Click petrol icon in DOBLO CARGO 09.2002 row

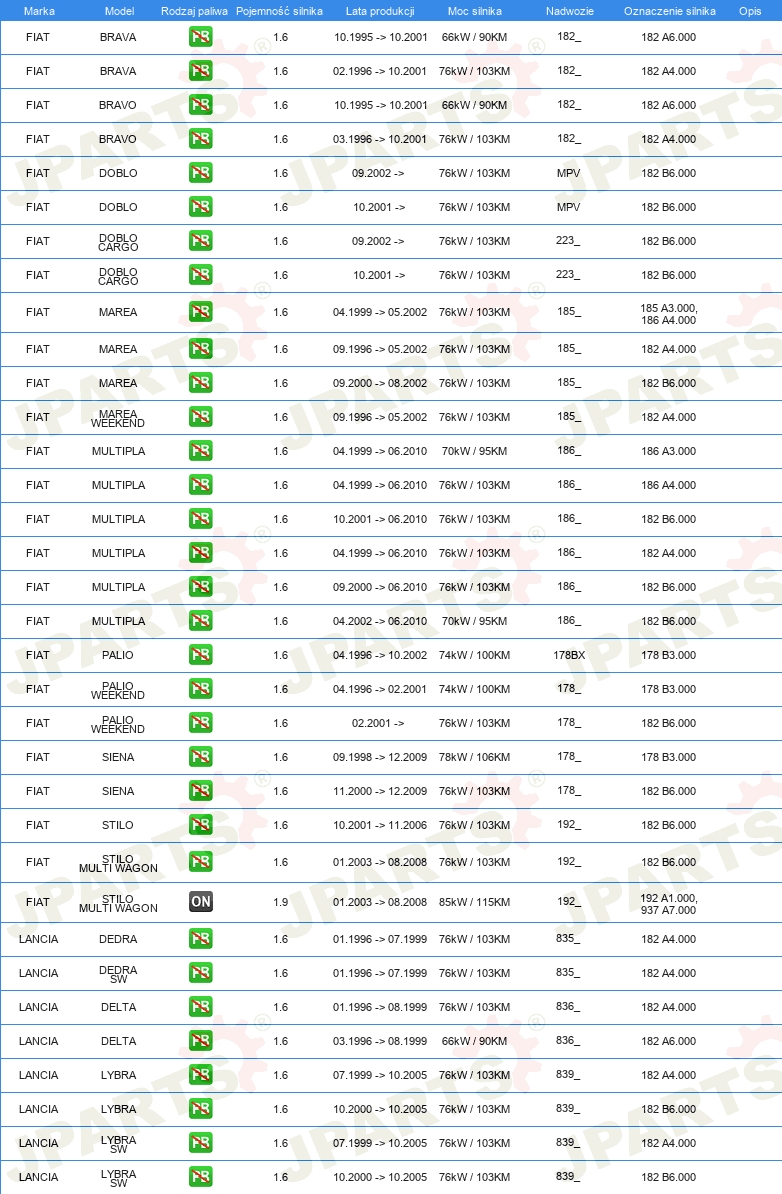[201, 241]
